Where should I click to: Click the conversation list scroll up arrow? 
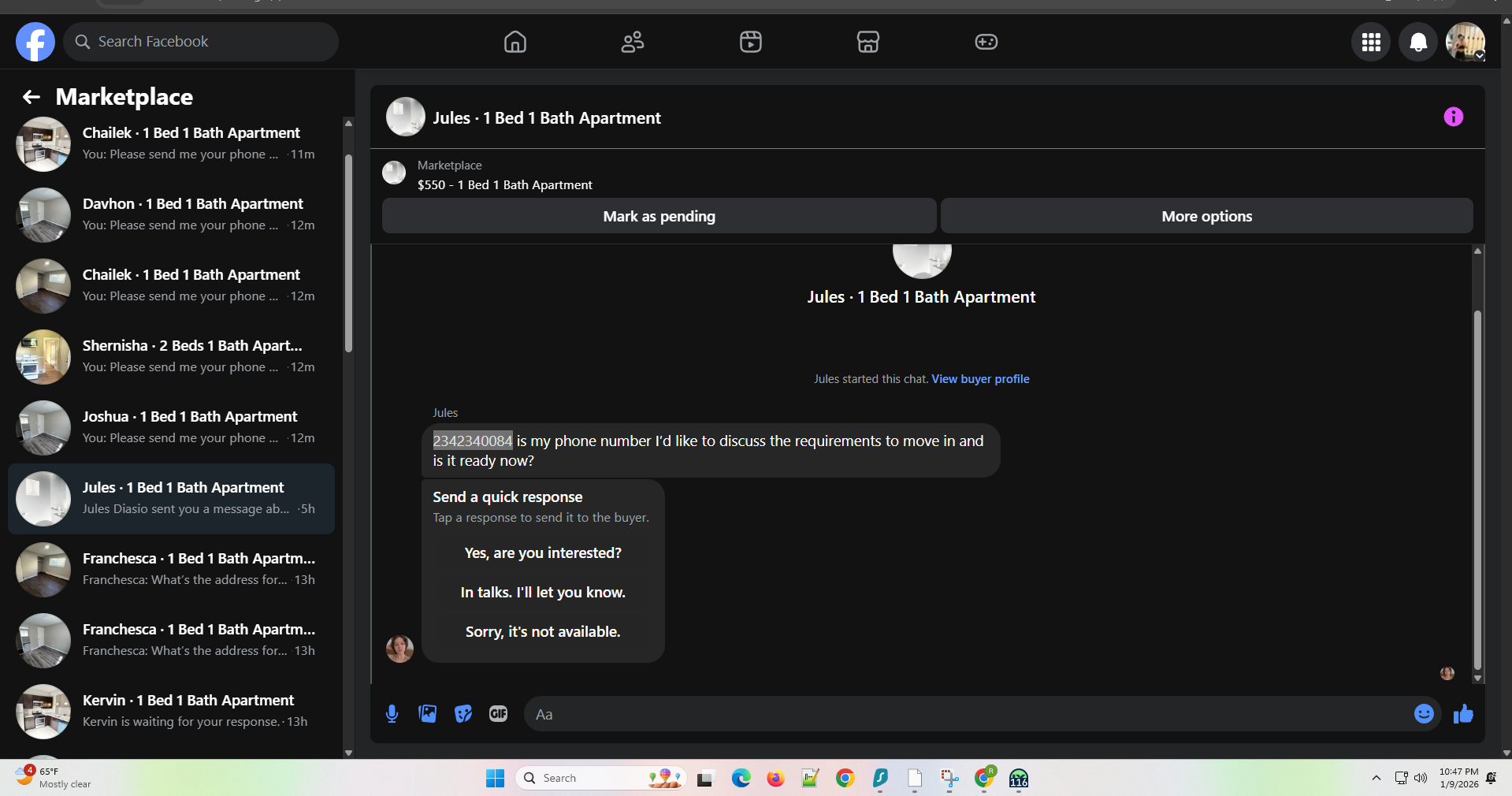(x=348, y=123)
